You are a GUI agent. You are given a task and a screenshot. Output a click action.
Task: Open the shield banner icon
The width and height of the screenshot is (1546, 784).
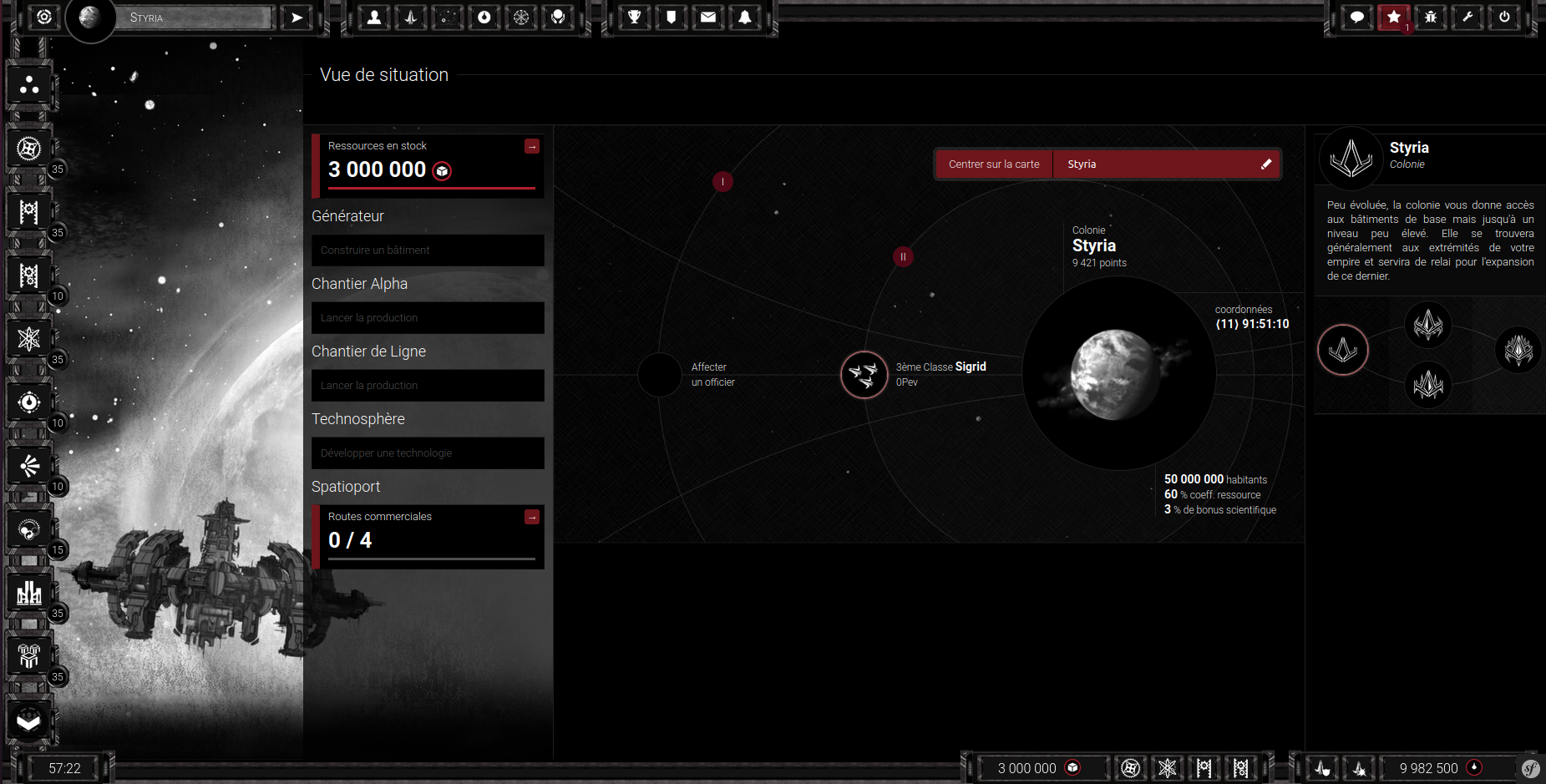[x=672, y=18]
